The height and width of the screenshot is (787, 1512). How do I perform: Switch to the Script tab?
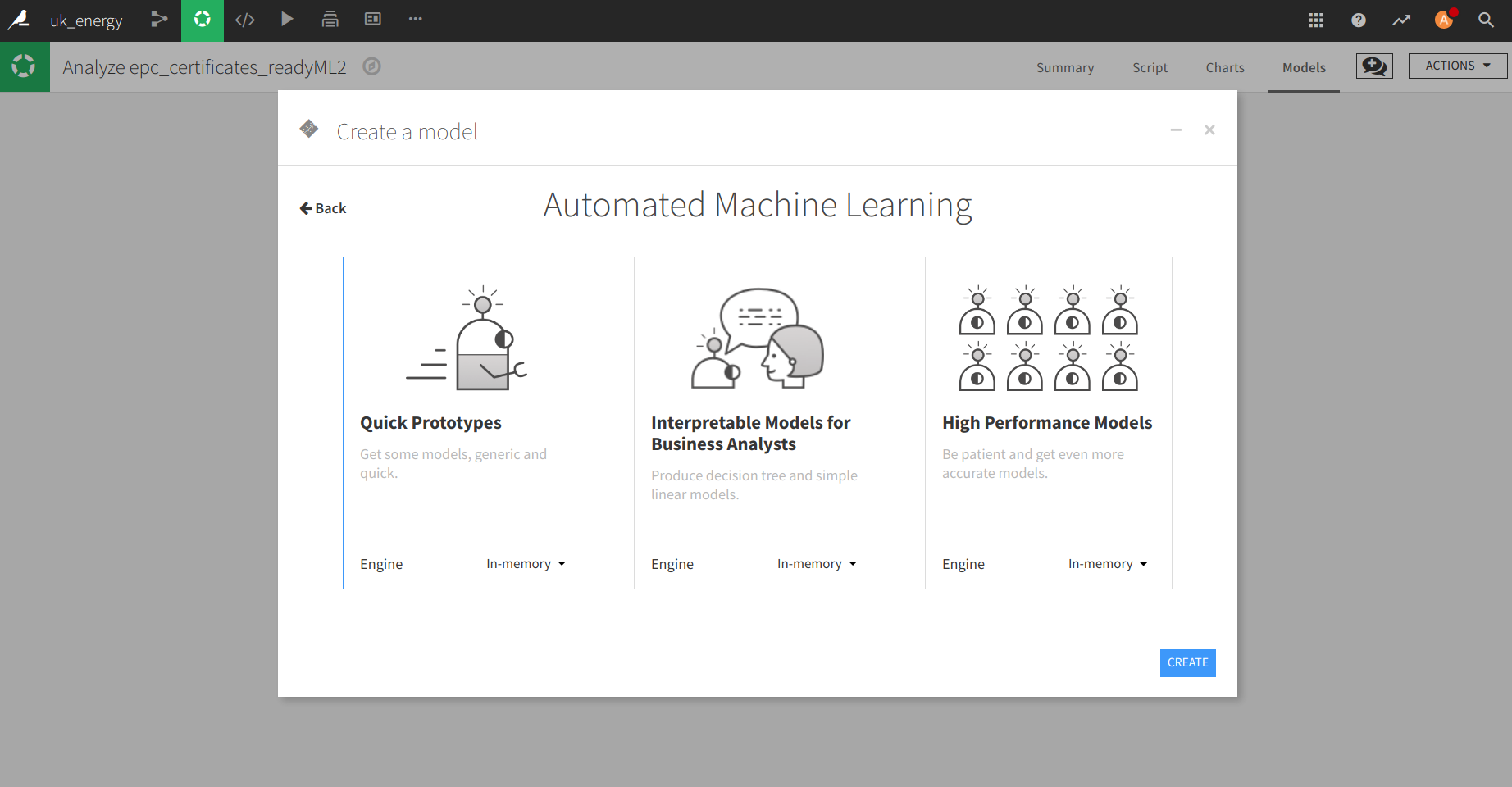(x=1150, y=68)
